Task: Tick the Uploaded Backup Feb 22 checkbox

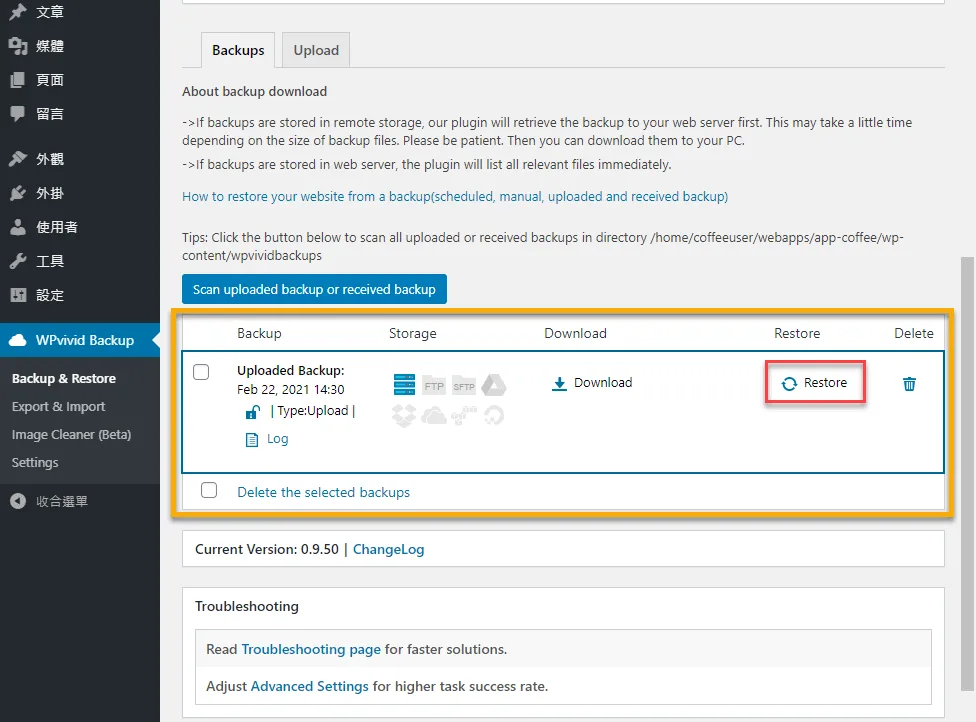Action: point(201,372)
